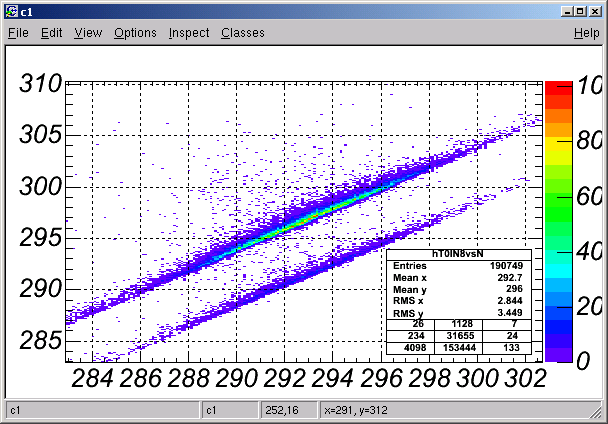Viewport: 608px width, 424px height.
Task: Click the 133 cell in the stats table
Action: point(507,348)
